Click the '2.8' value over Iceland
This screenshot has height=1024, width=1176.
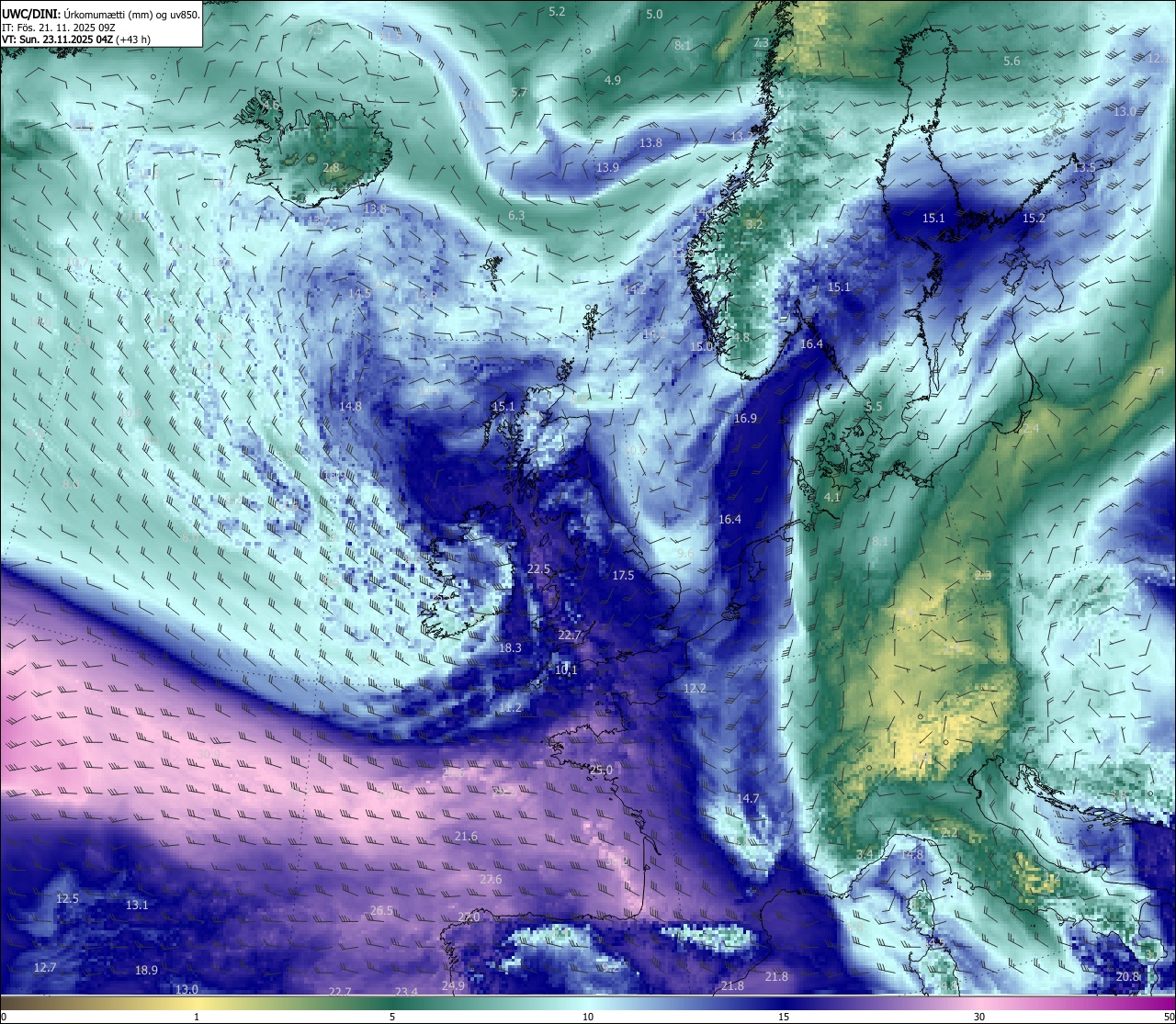pos(332,167)
